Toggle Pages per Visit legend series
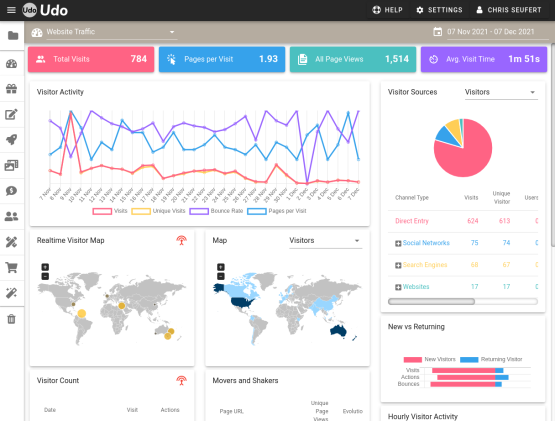 tap(277, 211)
